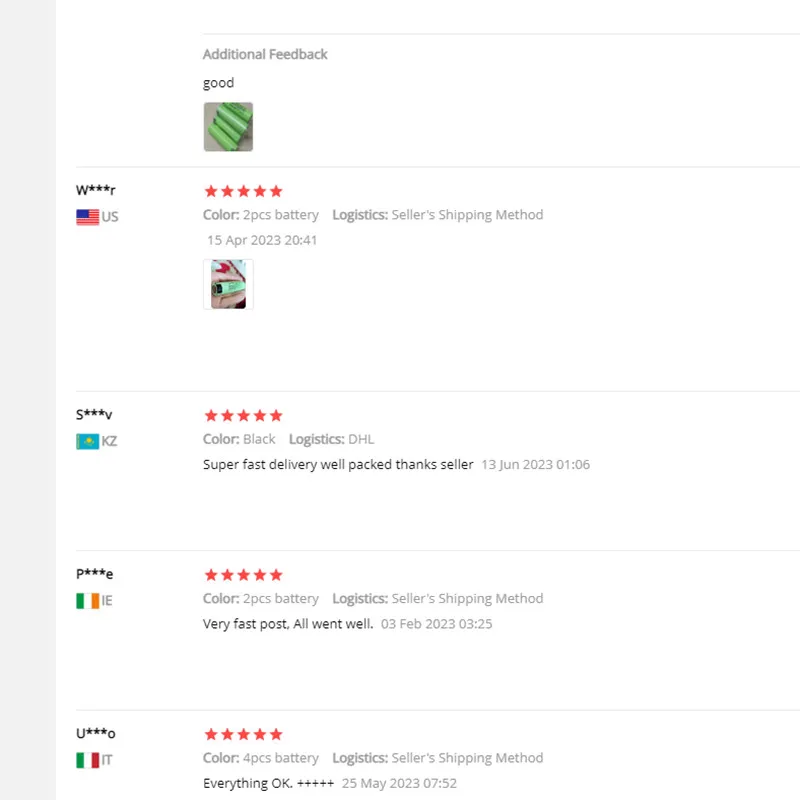Click the Ireland flag icon
The height and width of the screenshot is (800, 800).
click(x=88, y=601)
